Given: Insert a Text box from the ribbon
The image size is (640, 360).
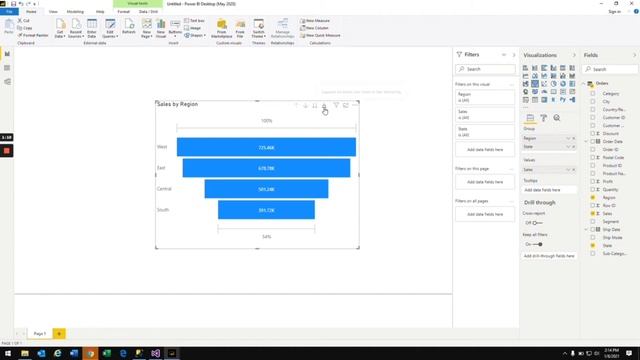Looking at the screenshot, I should pos(194,20).
